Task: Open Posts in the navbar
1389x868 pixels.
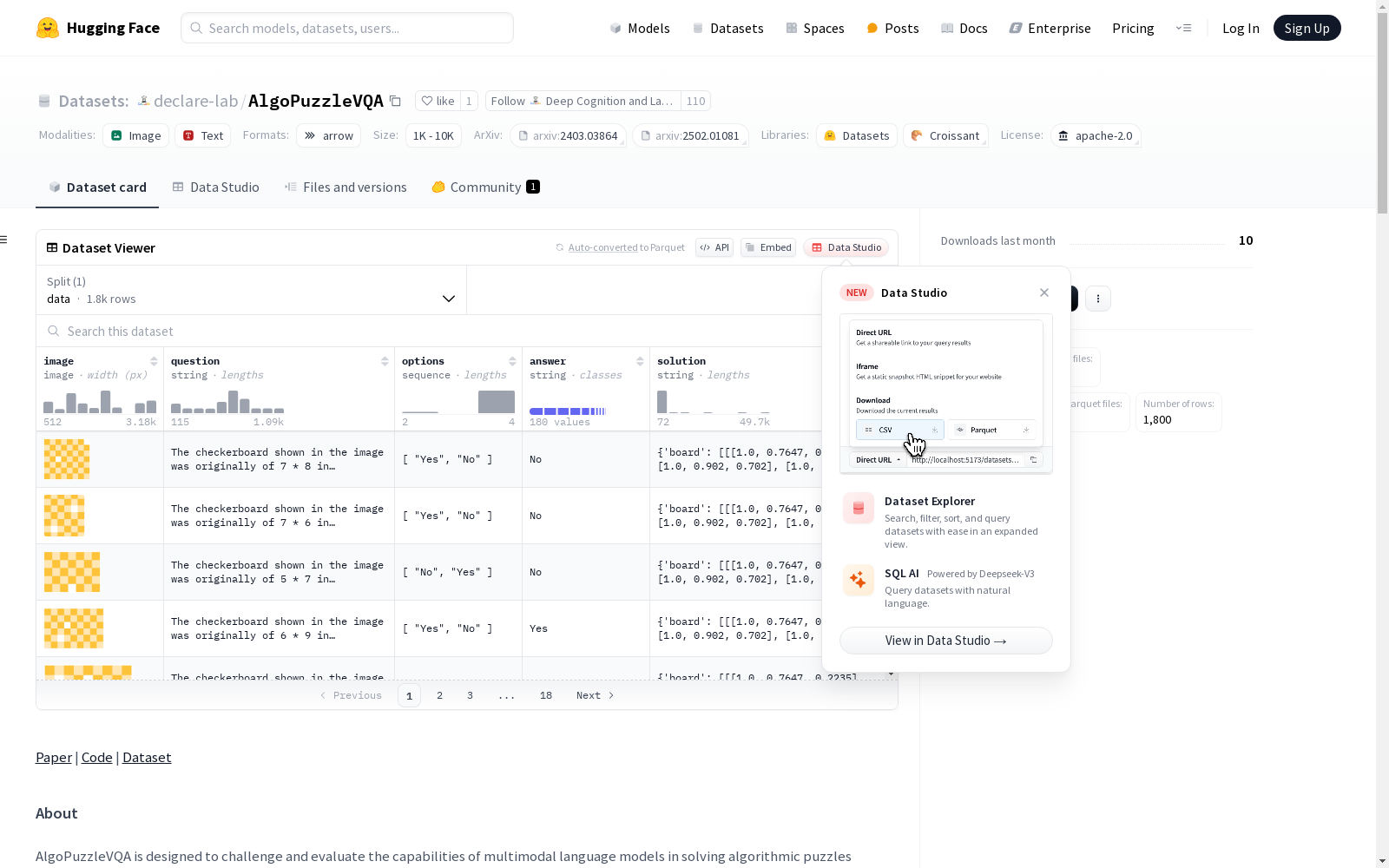Action: coord(892,28)
